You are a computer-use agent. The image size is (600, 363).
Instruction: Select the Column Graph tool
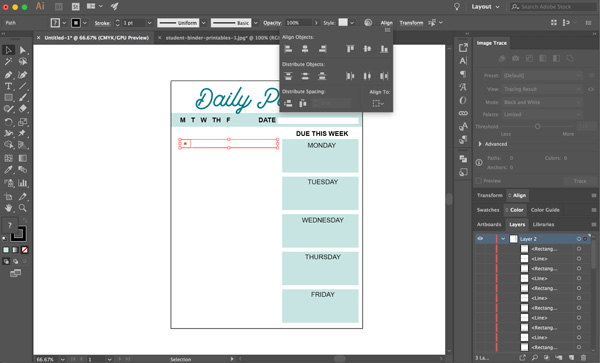[x=23, y=183]
